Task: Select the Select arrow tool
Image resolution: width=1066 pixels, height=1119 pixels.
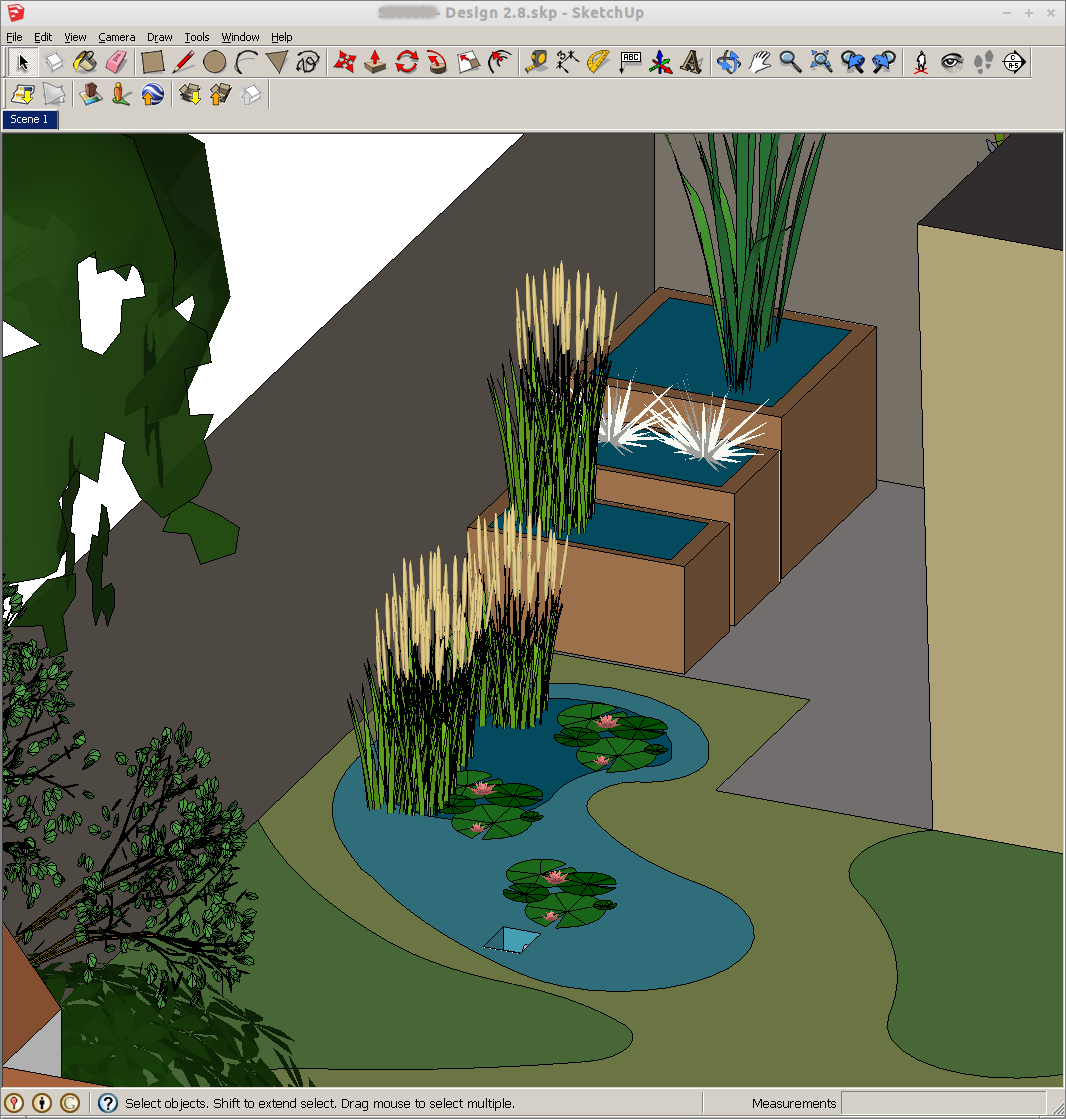Action: tap(22, 62)
